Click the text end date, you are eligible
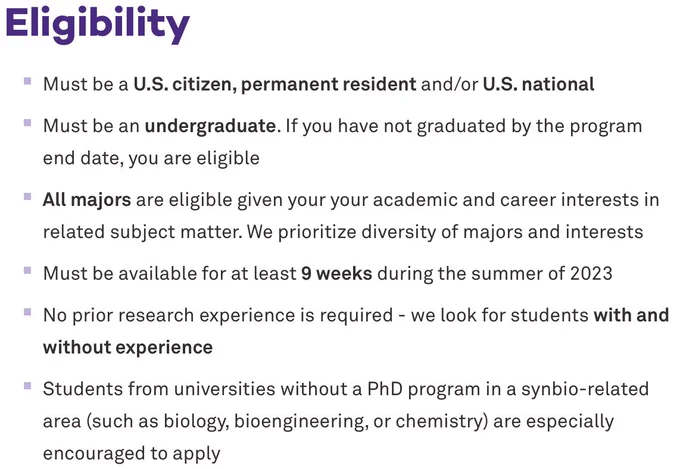The height and width of the screenshot is (469, 680). click(x=151, y=158)
